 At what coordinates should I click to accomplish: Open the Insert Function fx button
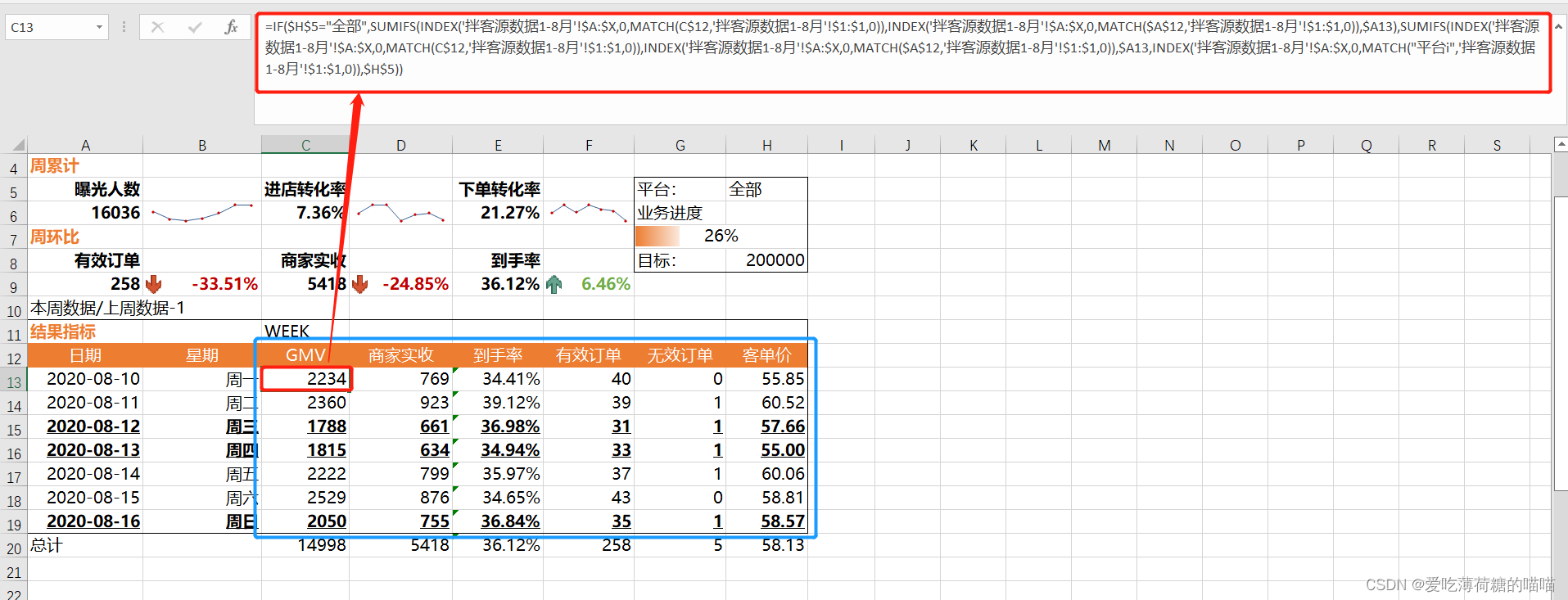pos(231,27)
